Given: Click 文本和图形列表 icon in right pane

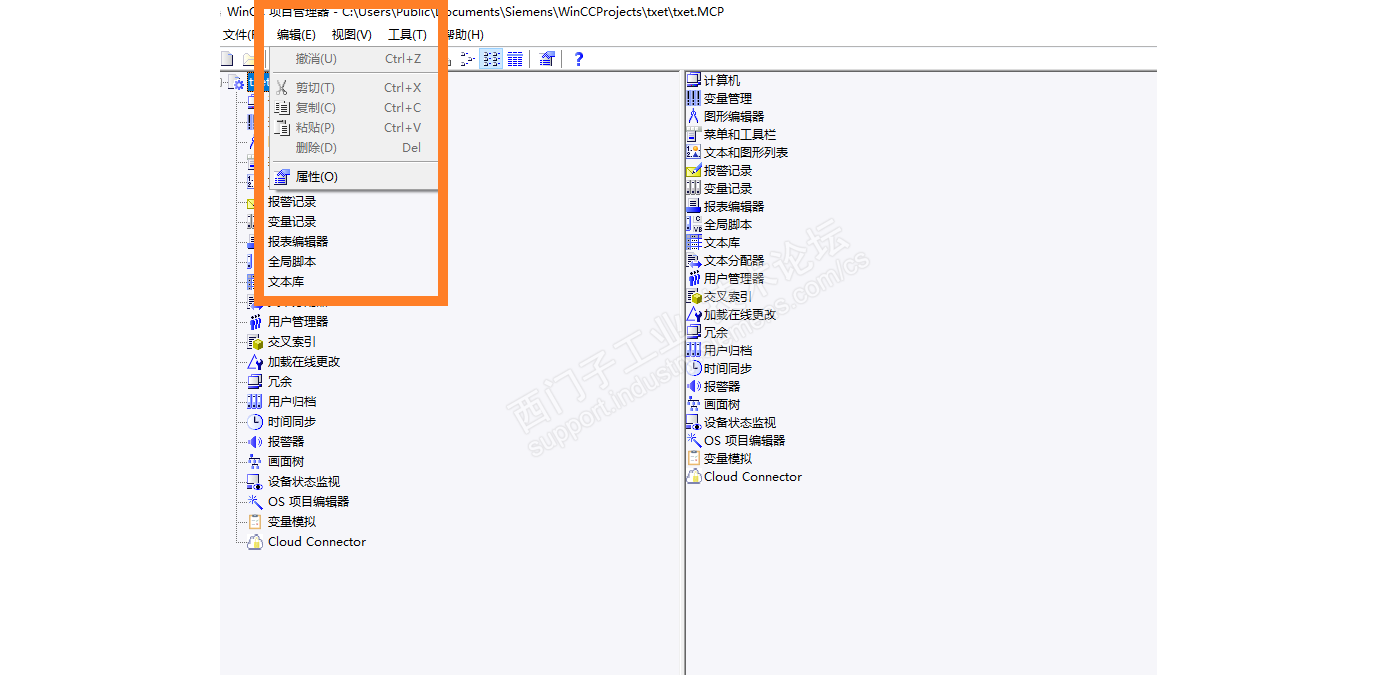Looking at the screenshot, I should [x=694, y=152].
